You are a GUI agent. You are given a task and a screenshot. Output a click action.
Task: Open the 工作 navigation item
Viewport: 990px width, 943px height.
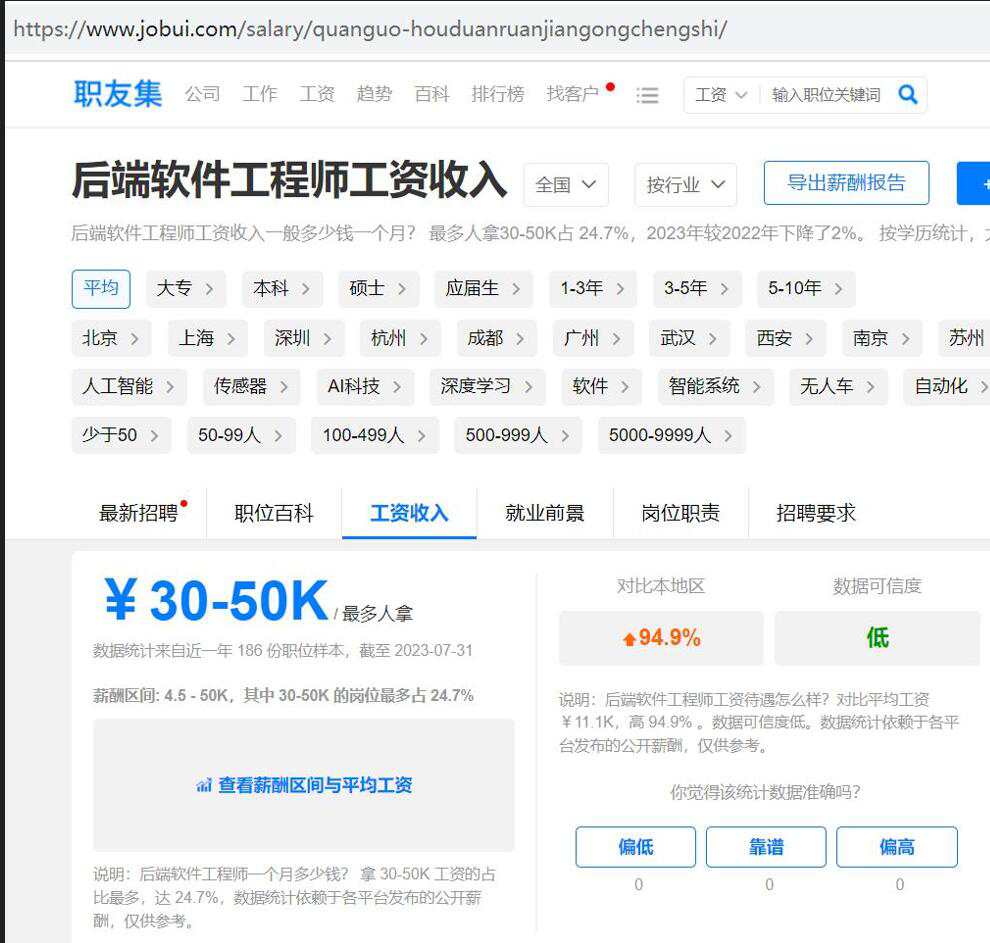coord(259,94)
